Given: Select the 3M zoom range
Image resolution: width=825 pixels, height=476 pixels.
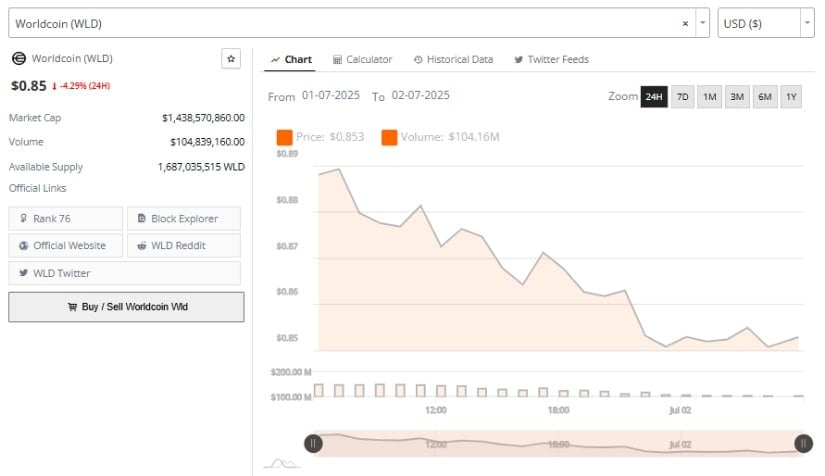Looking at the screenshot, I should (737, 97).
